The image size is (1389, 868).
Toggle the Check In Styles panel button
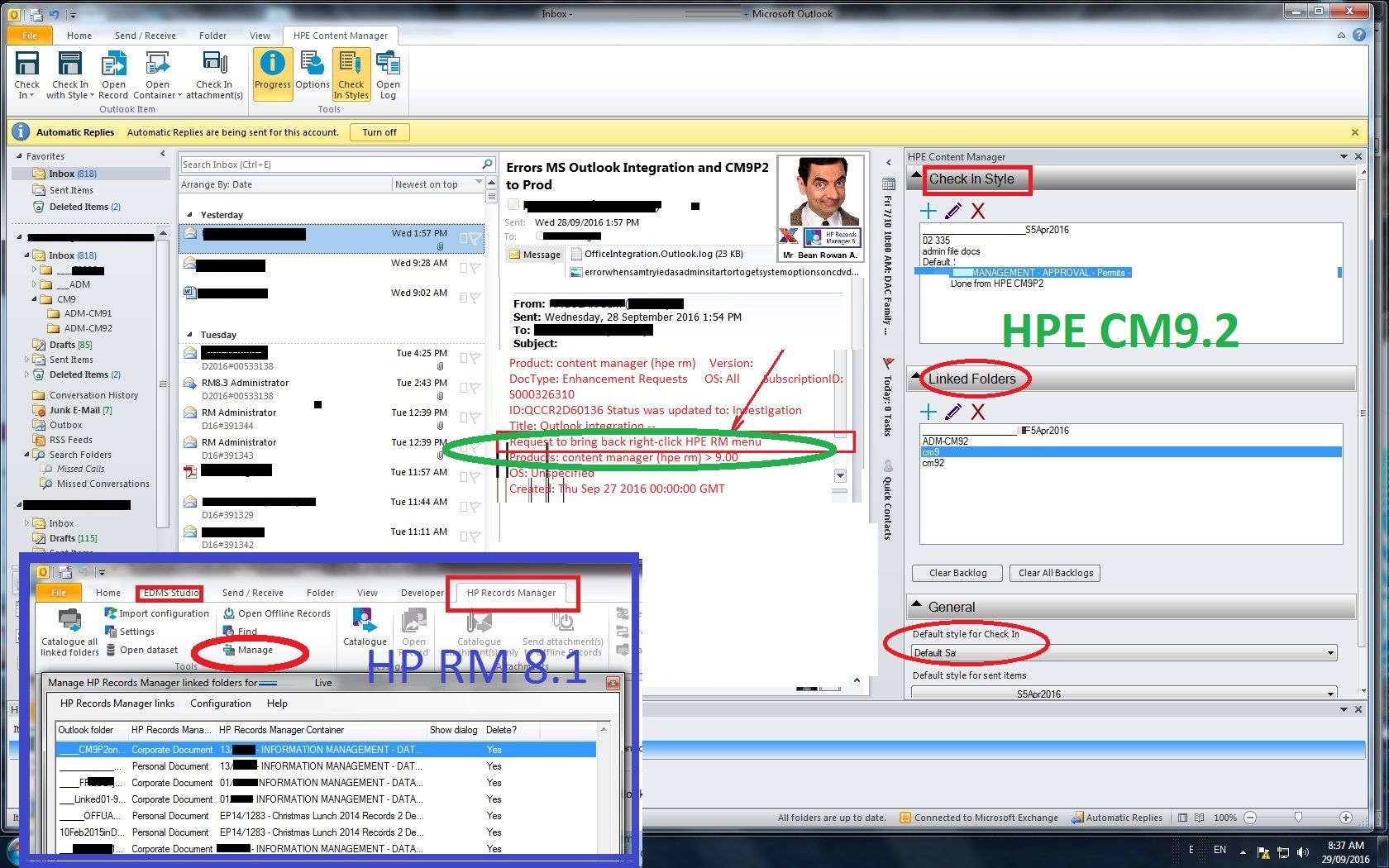point(351,74)
